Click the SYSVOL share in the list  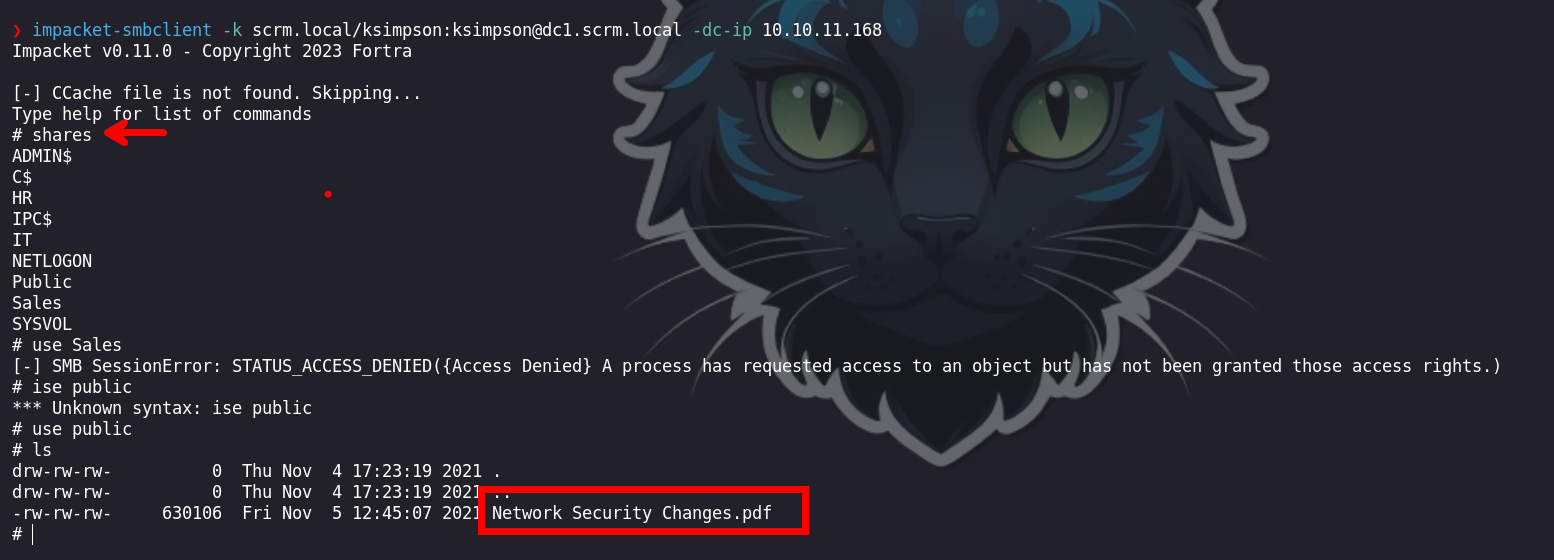pyautogui.click(x=42, y=324)
